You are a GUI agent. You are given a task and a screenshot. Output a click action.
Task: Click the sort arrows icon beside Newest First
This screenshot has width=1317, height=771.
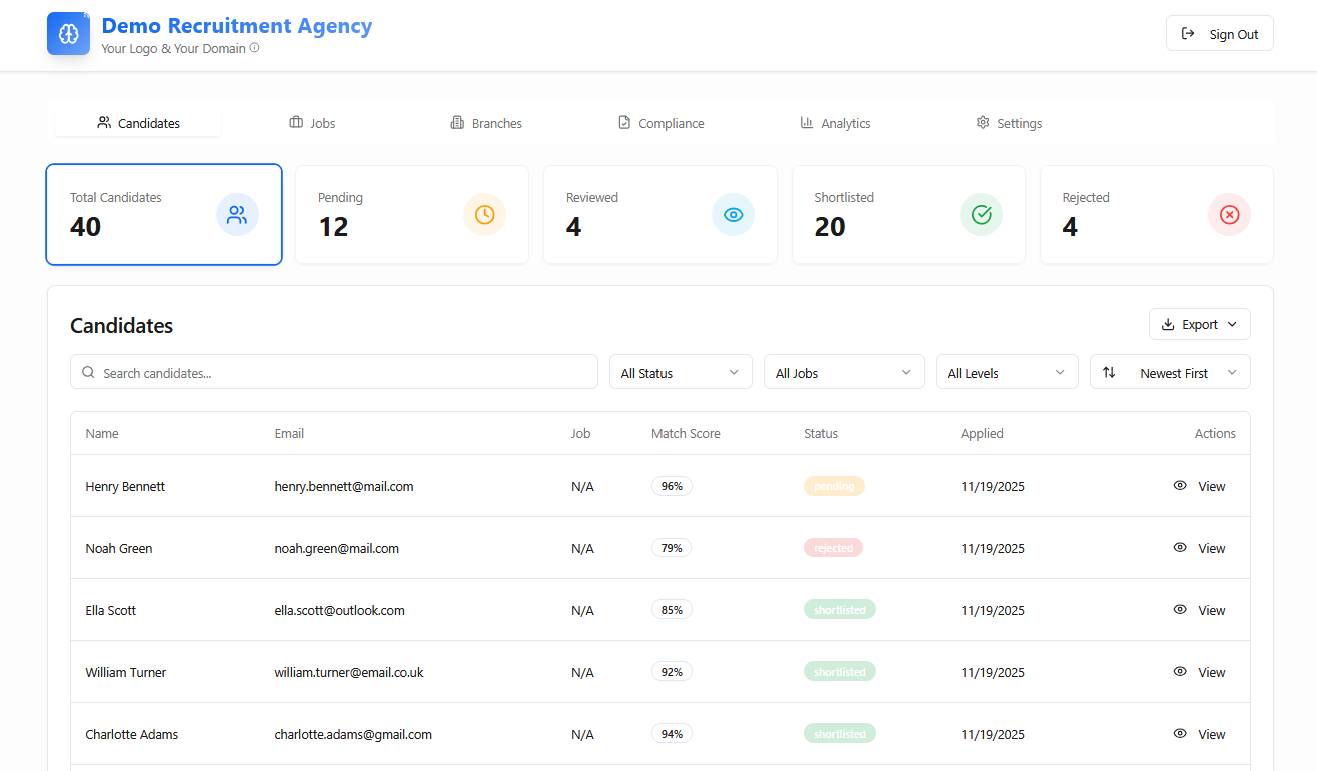[x=1109, y=372]
